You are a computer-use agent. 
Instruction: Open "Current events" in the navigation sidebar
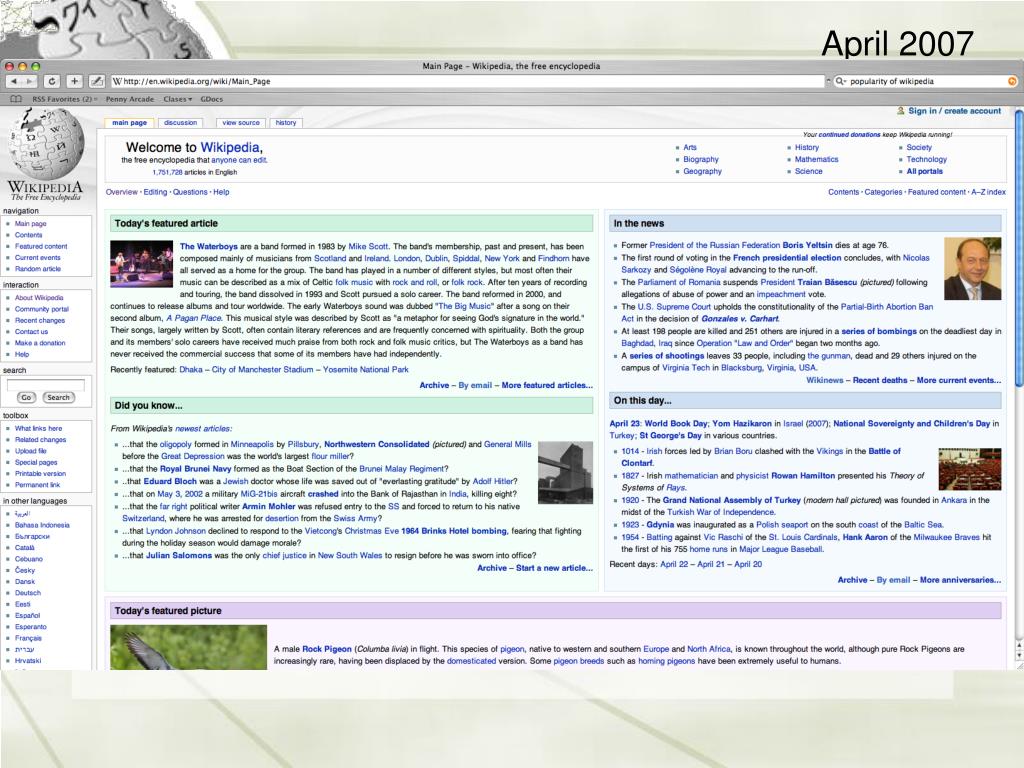pos(37,257)
